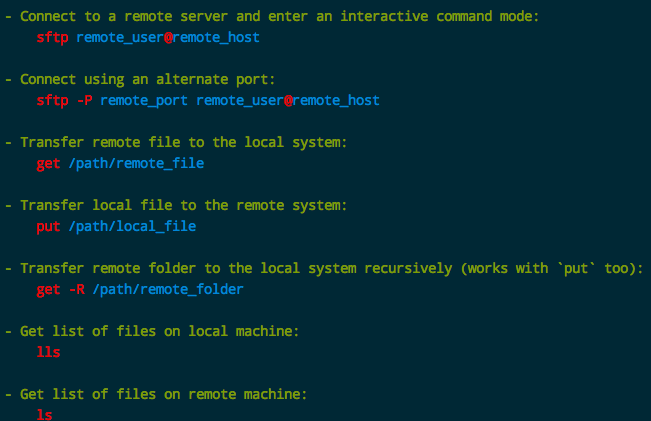Click the 'Transfer remote folder' description line

pos(332,268)
